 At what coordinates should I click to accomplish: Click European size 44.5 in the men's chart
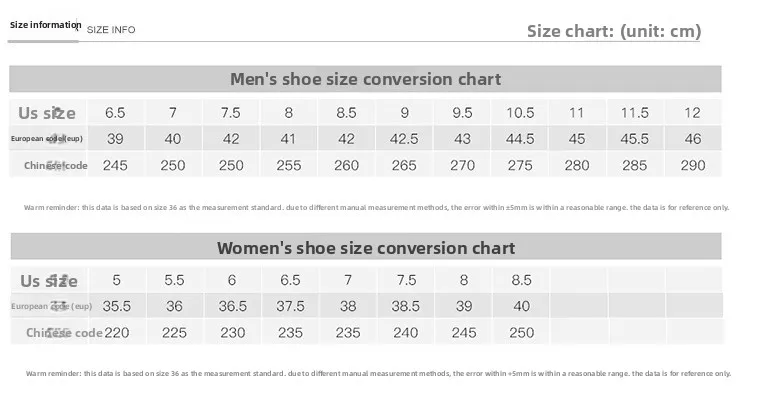pyautogui.click(x=520, y=139)
